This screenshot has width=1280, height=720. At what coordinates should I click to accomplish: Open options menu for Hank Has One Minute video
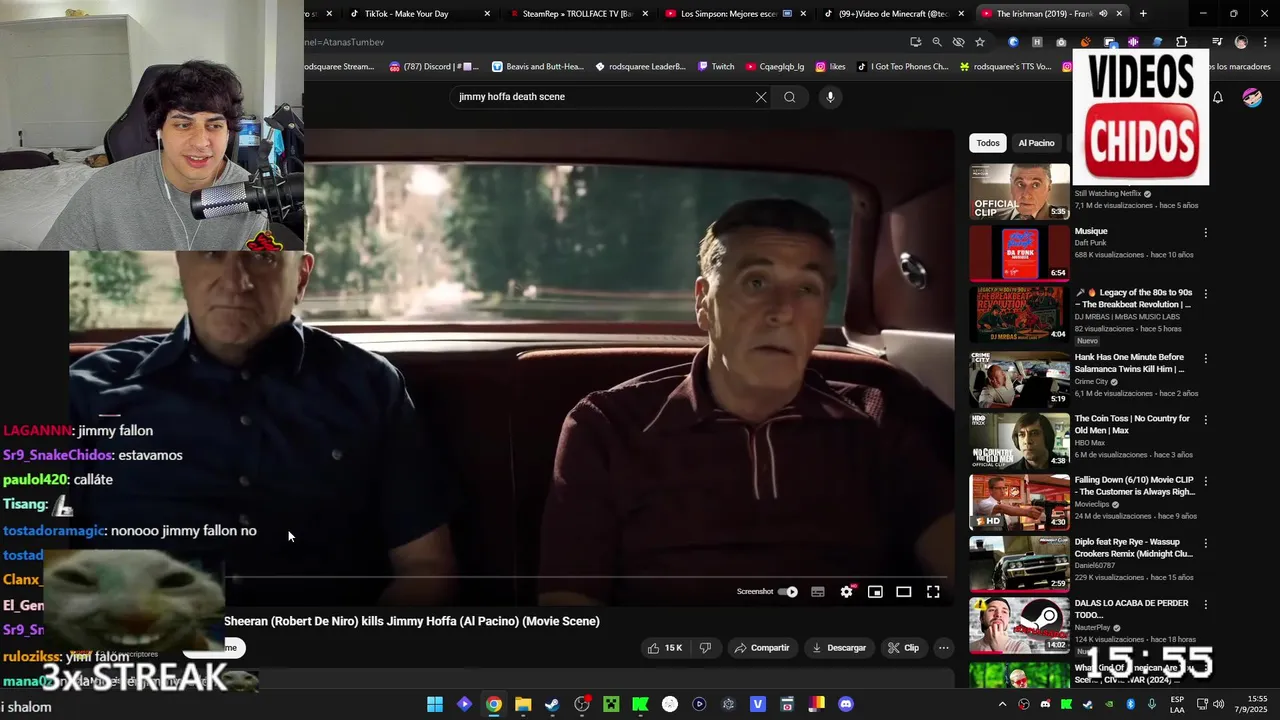coord(1205,358)
